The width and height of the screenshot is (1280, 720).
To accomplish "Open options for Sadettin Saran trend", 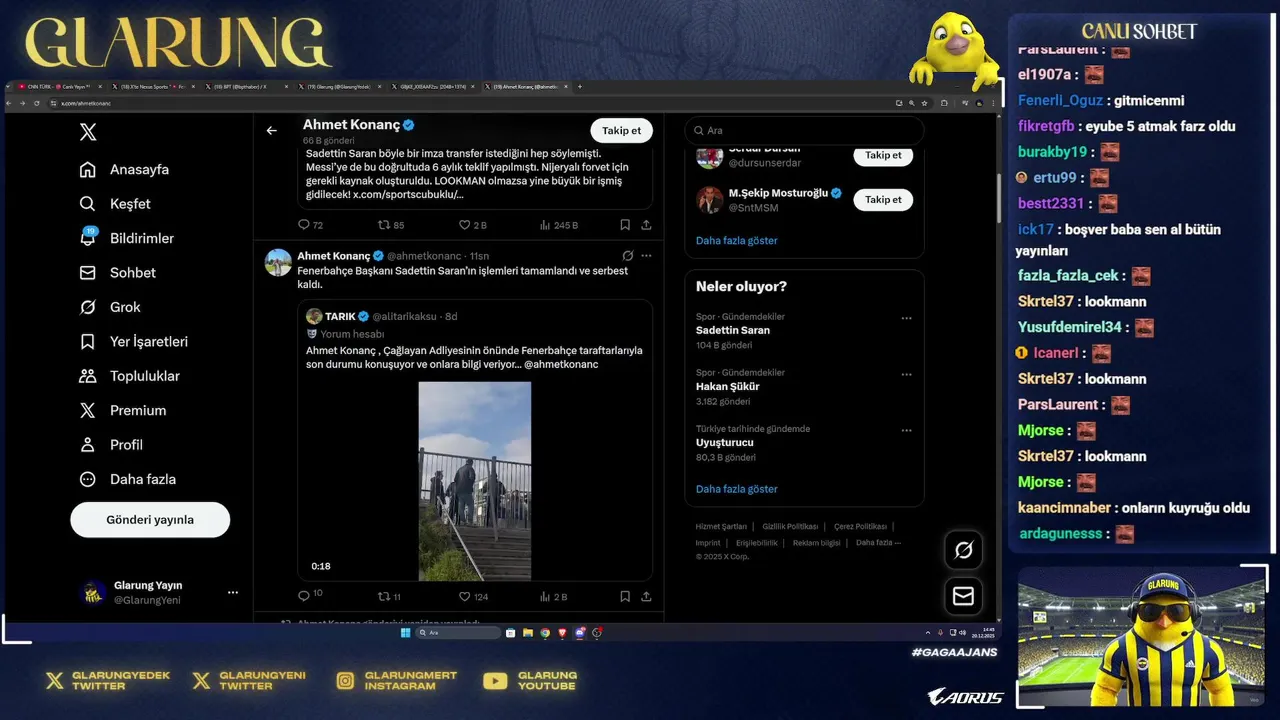I will point(906,318).
